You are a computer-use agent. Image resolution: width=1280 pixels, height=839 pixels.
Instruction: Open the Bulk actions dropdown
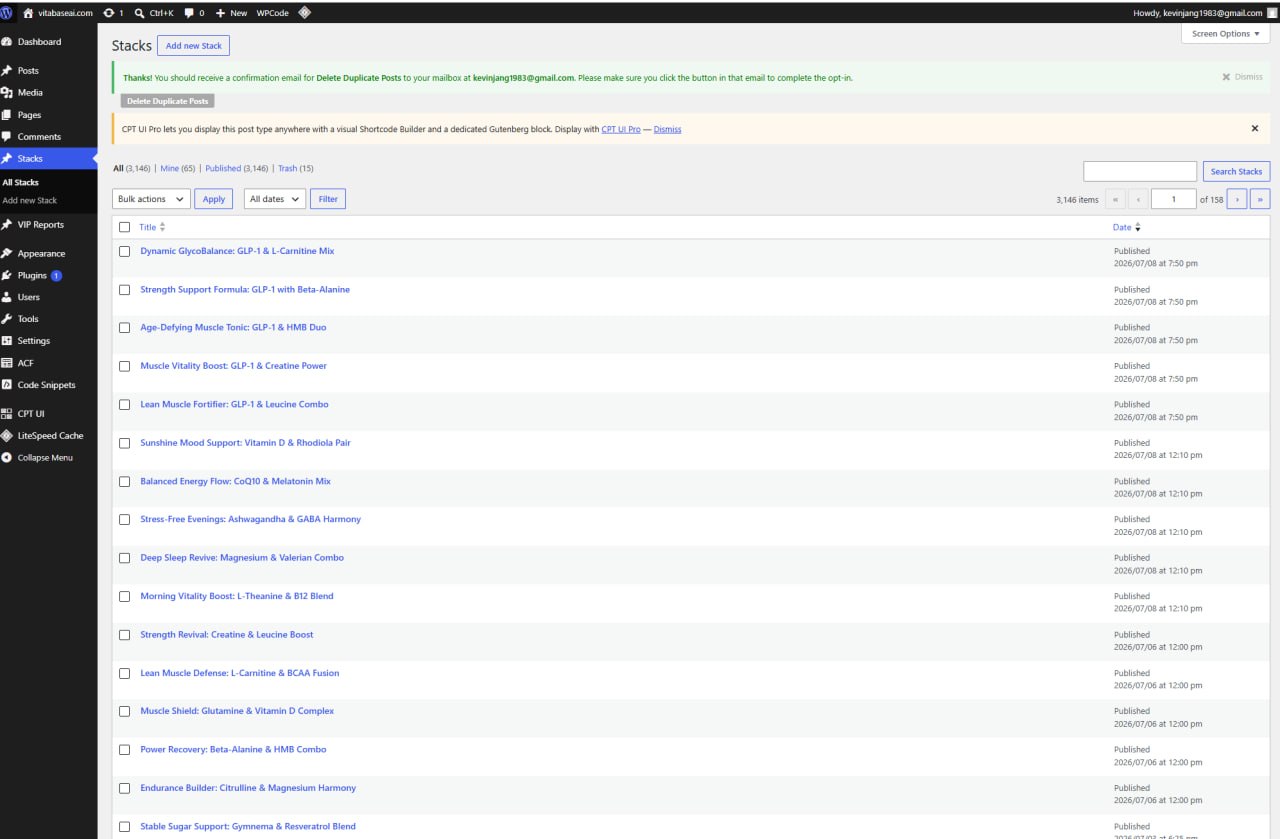click(x=151, y=199)
